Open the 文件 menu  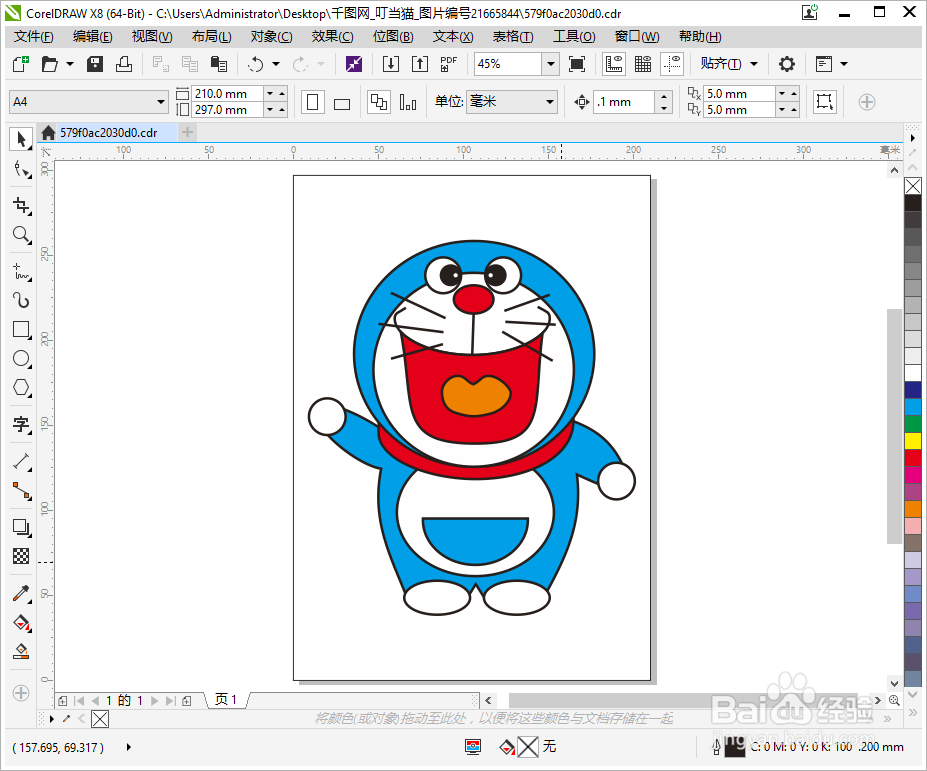pos(34,37)
